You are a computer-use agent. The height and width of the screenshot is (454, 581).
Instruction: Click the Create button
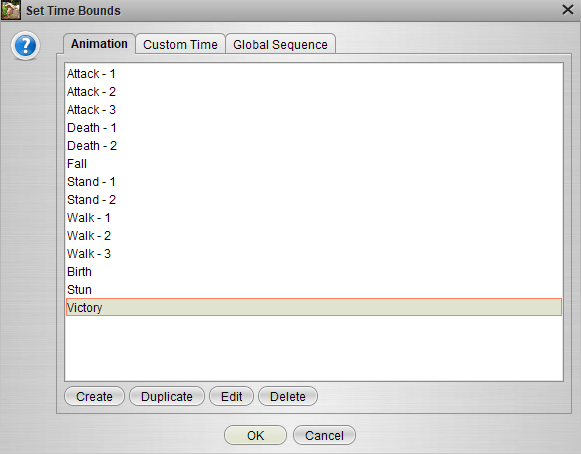click(94, 396)
